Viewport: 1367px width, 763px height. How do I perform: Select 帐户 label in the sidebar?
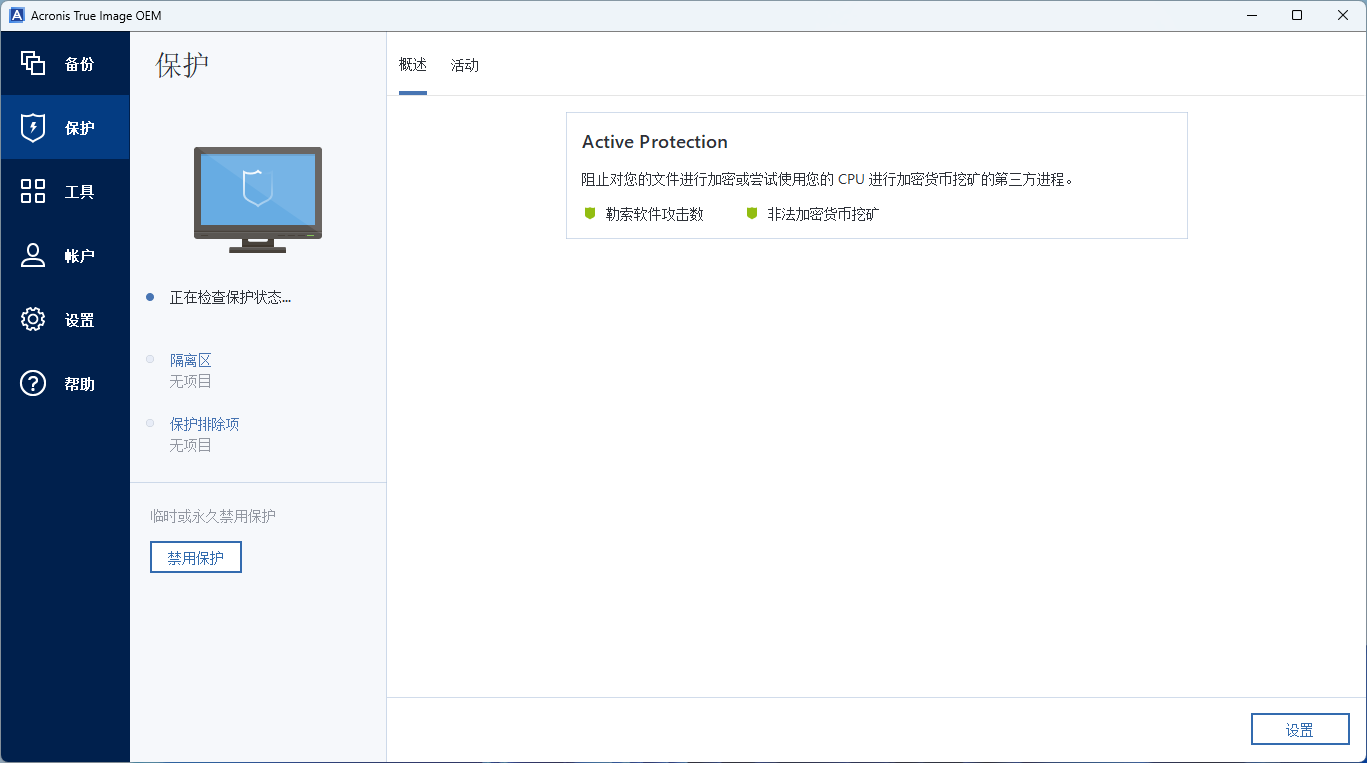point(80,256)
